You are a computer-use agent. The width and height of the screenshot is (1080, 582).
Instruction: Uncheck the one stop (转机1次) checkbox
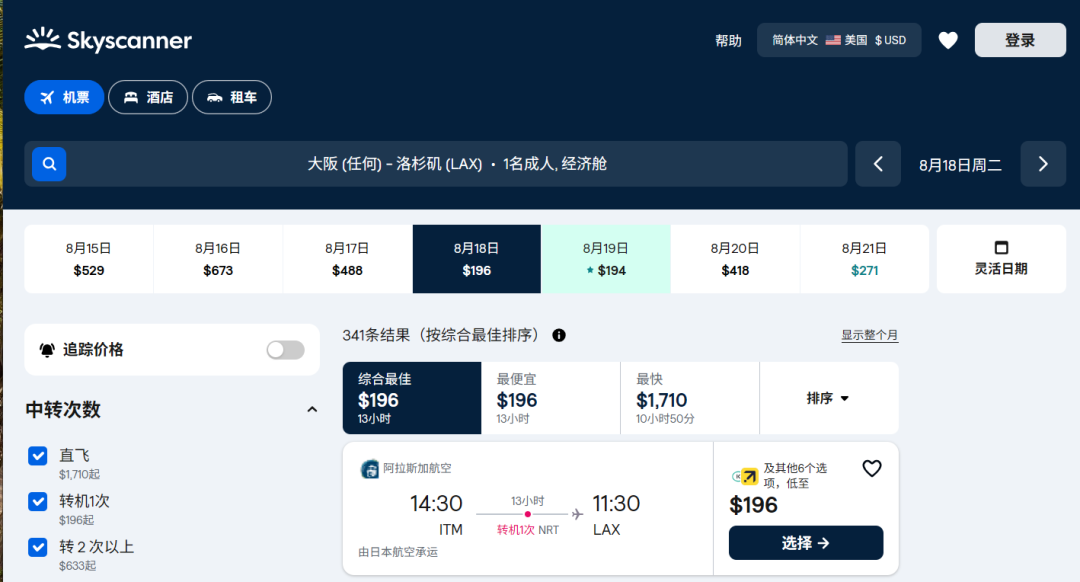pyautogui.click(x=38, y=502)
